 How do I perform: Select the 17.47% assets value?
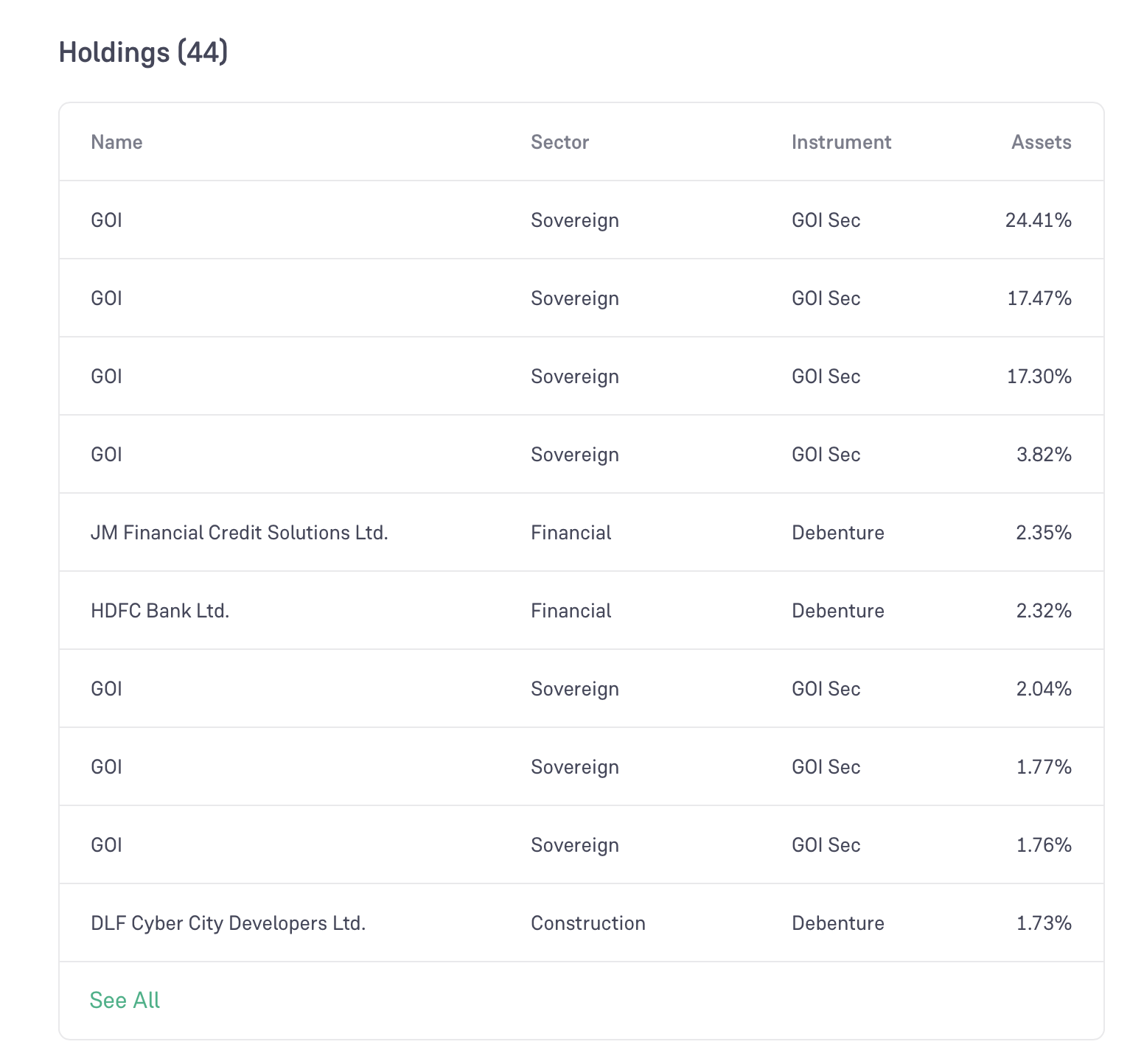pyautogui.click(x=1039, y=298)
